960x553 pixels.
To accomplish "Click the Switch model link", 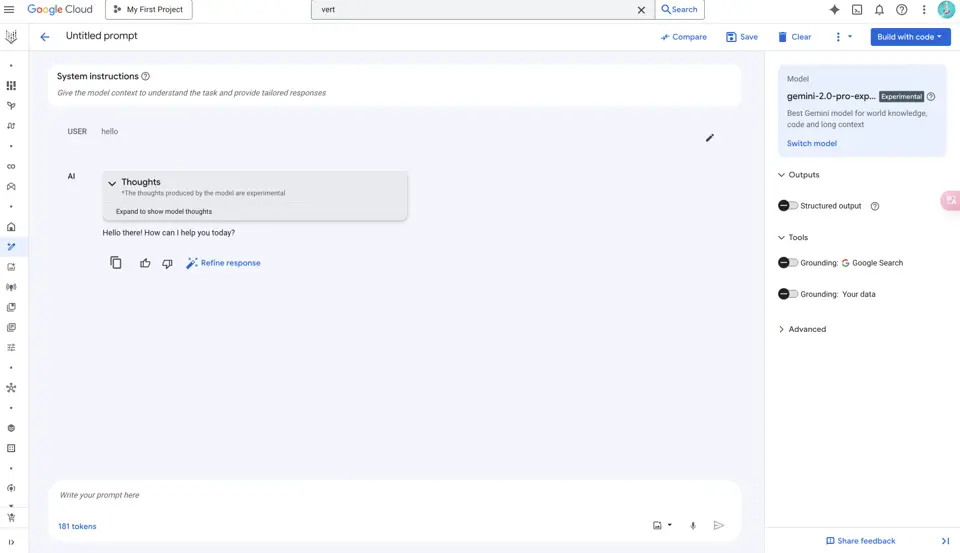I will click(x=812, y=143).
